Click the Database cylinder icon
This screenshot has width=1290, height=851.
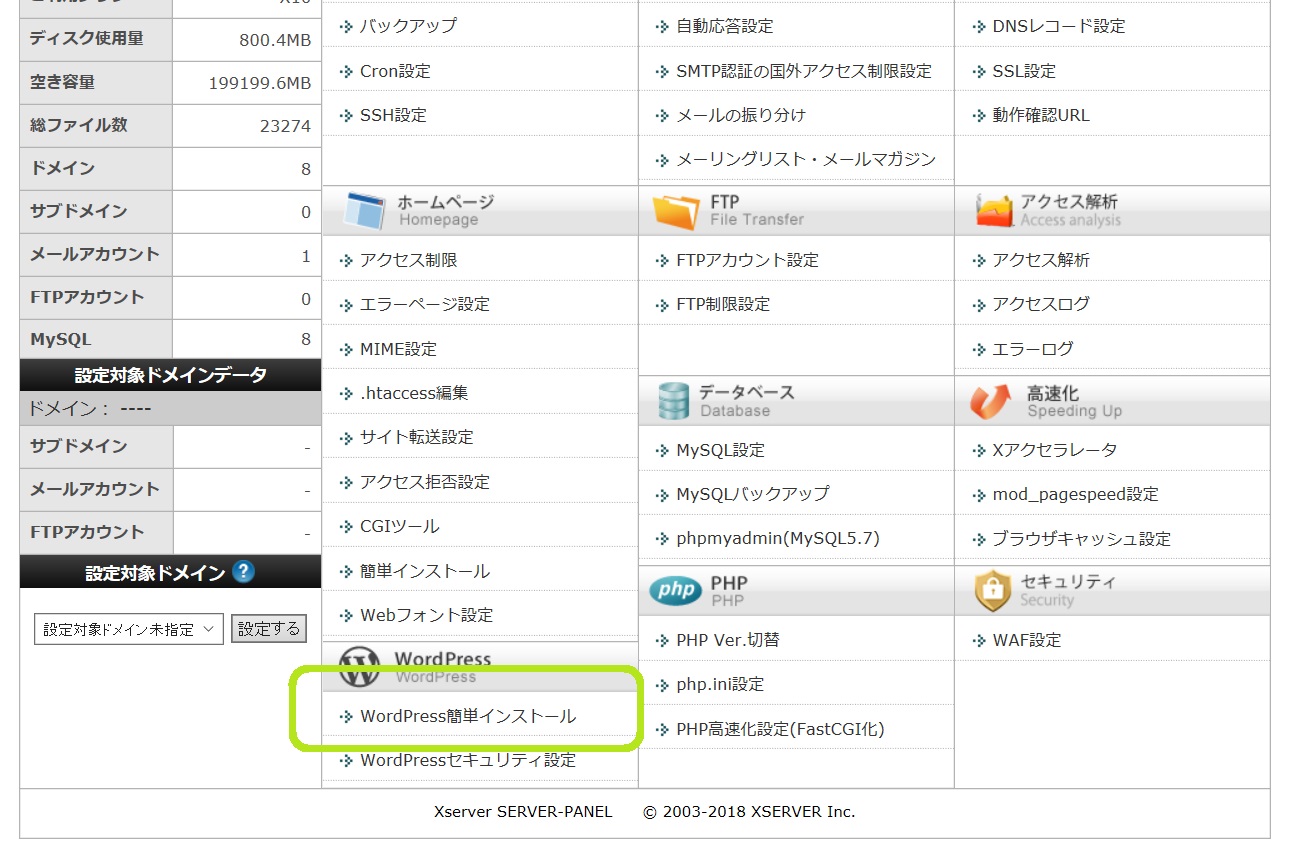(x=674, y=400)
